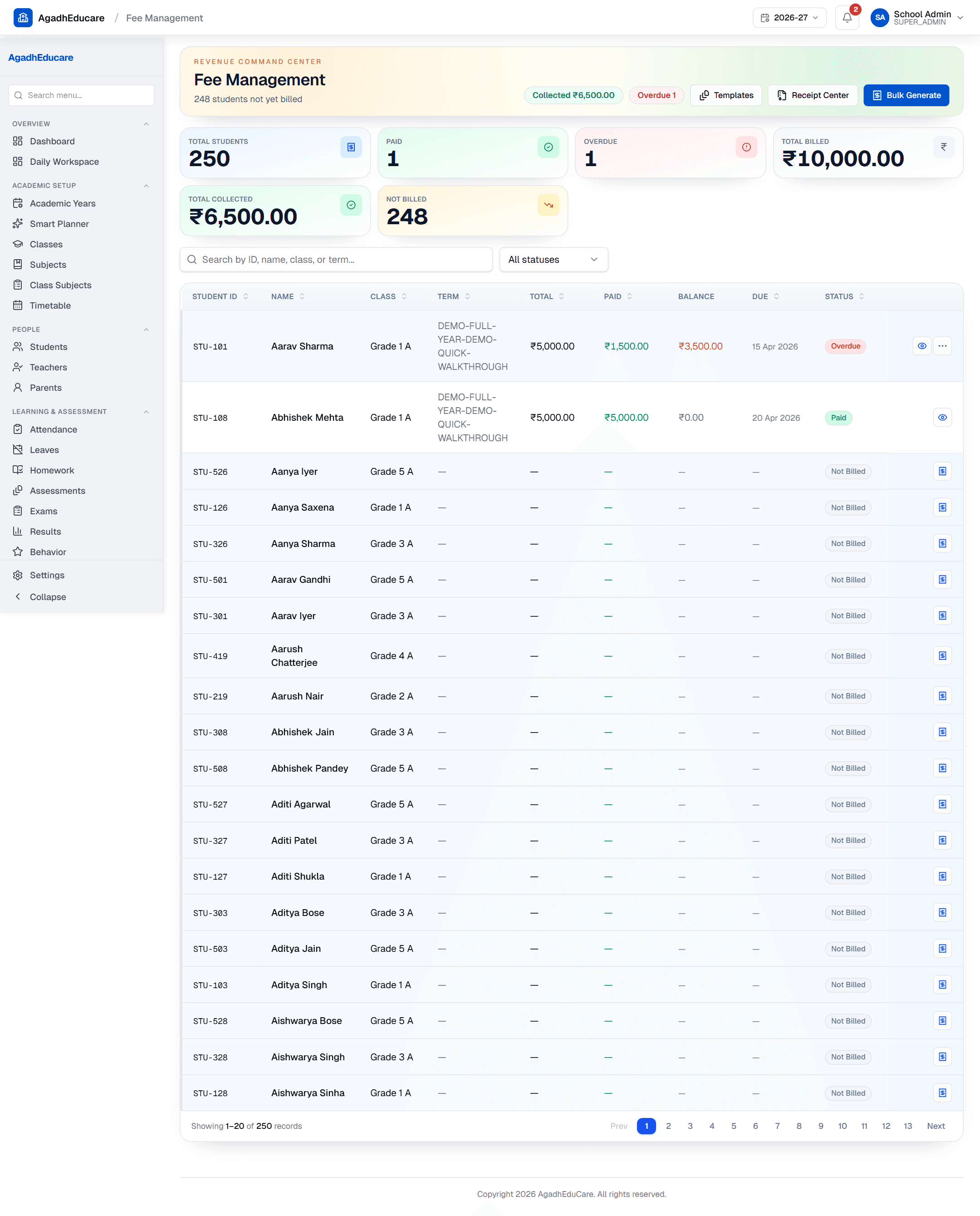Click Fee Management breadcrumb
Viewport: 980px width, 1216px height.
pyautogui.click(x=164, y=18)
